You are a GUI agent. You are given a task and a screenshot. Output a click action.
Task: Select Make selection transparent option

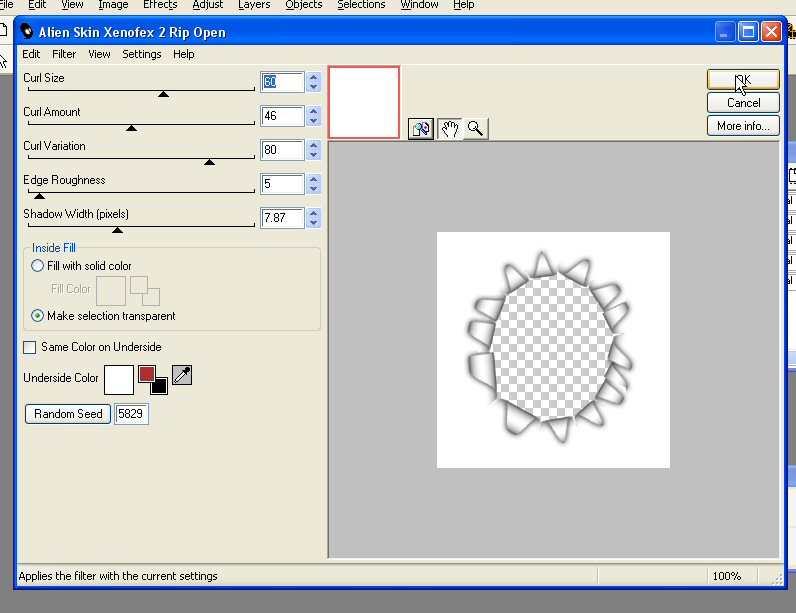click(37, 316)
